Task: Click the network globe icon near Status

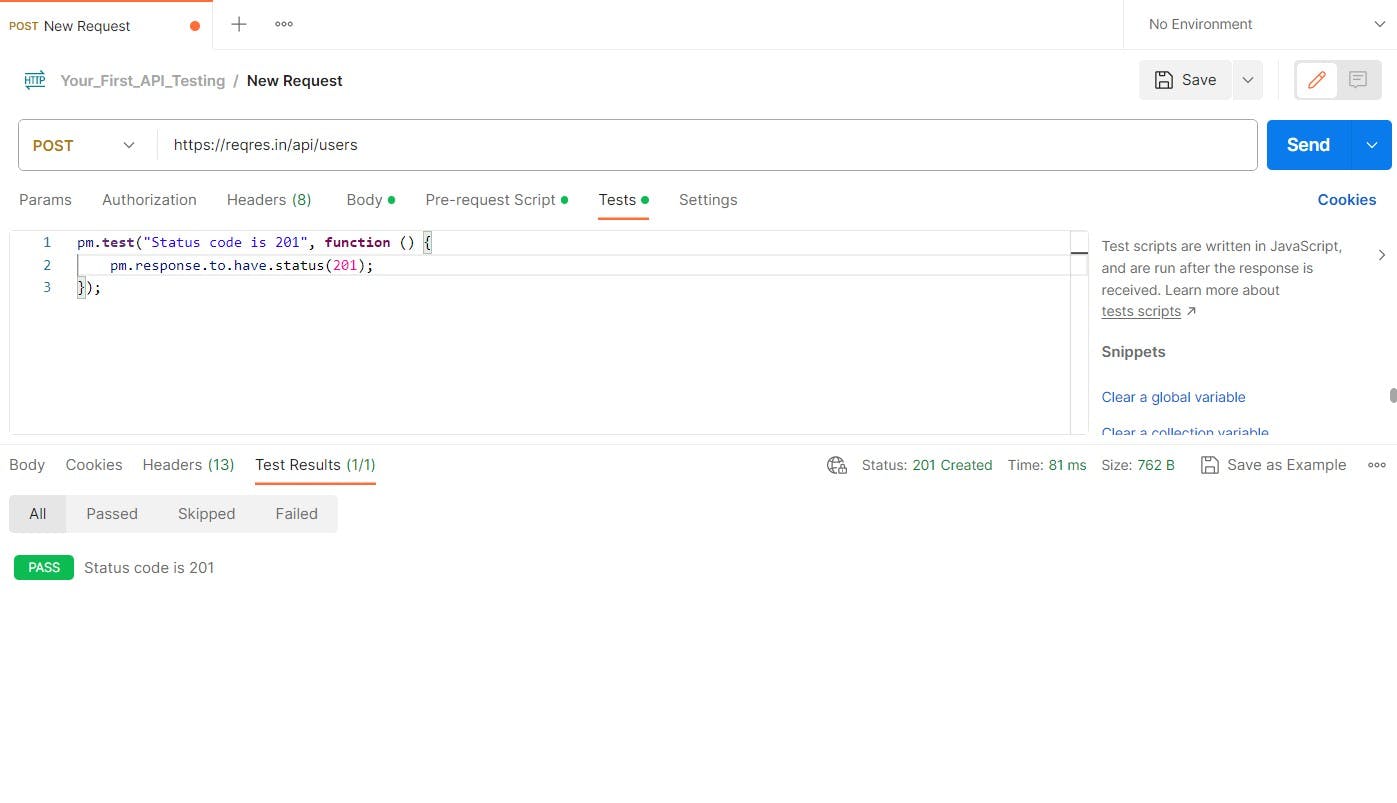Action: point(837,465)
